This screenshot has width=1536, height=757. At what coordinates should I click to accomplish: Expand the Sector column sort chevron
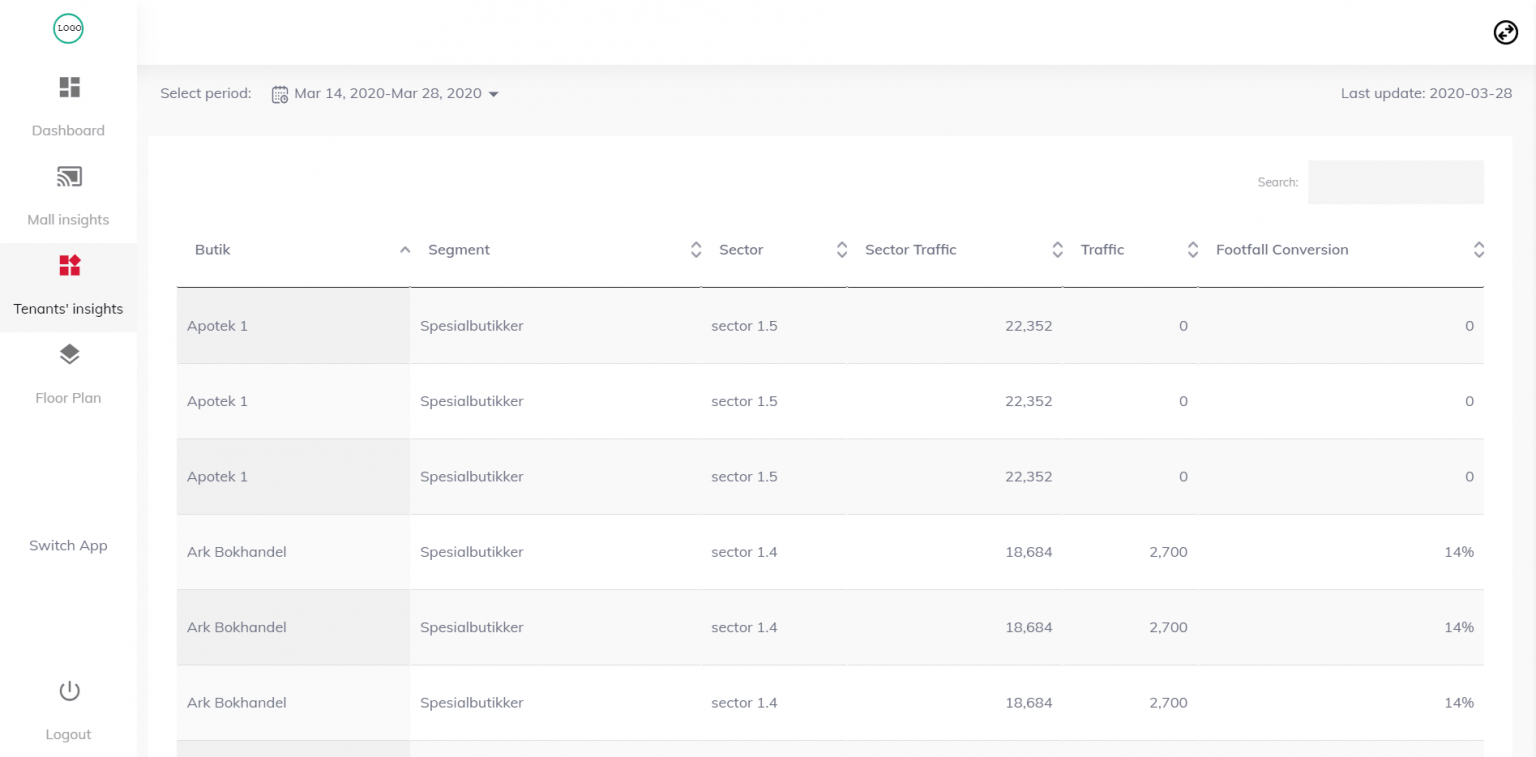coord(841,249)
